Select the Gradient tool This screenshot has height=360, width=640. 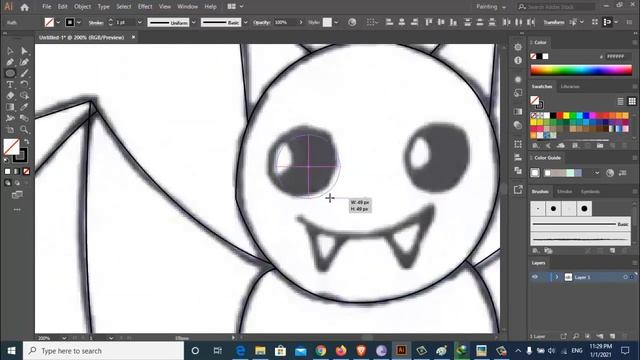[x=10, y=107]
